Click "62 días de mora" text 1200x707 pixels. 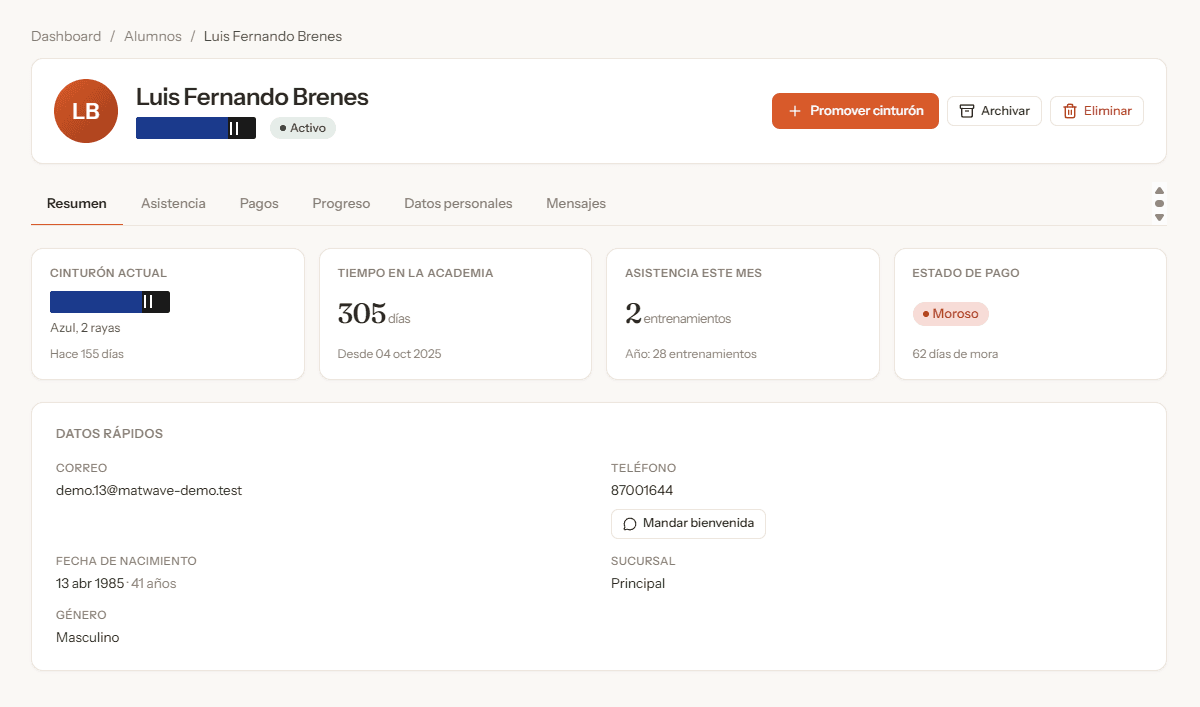coord(955,354)
